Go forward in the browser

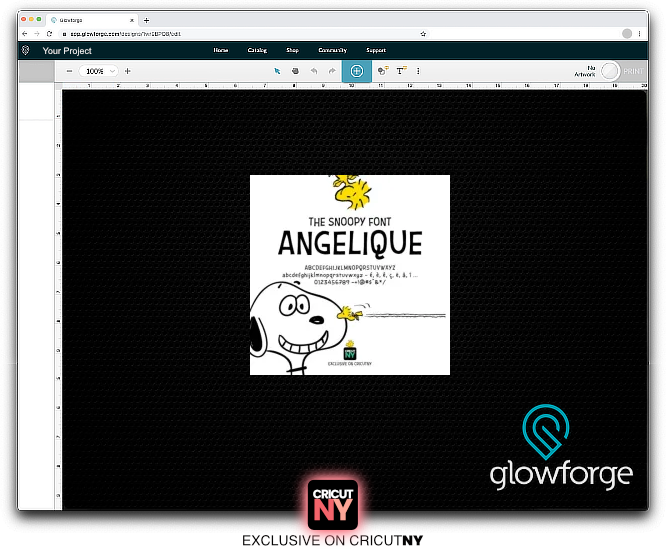(37, 34)
